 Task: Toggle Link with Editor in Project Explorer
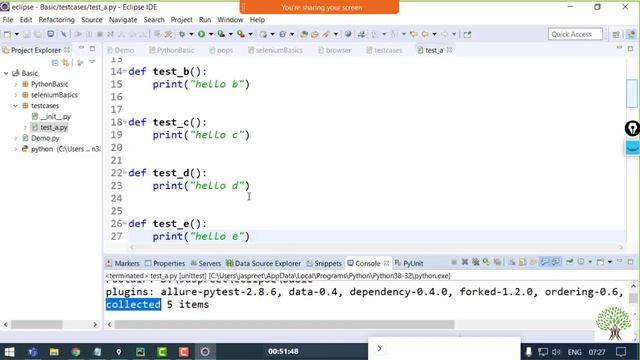[x=66, y=62]
